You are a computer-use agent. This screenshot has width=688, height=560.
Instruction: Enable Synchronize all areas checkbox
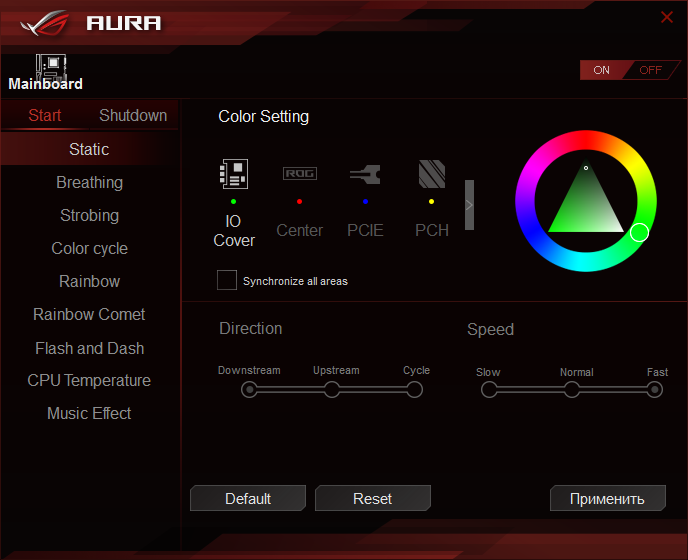click(227, 280)
